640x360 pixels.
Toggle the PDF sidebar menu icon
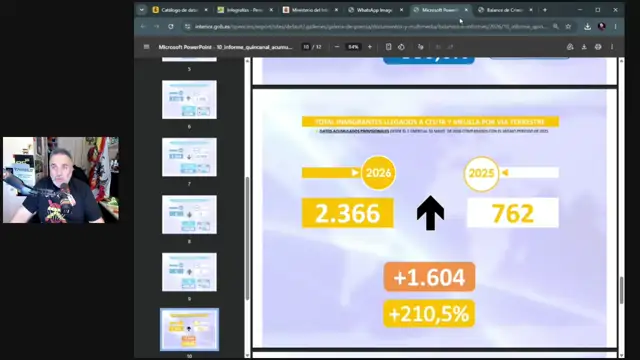coord(146,47)
